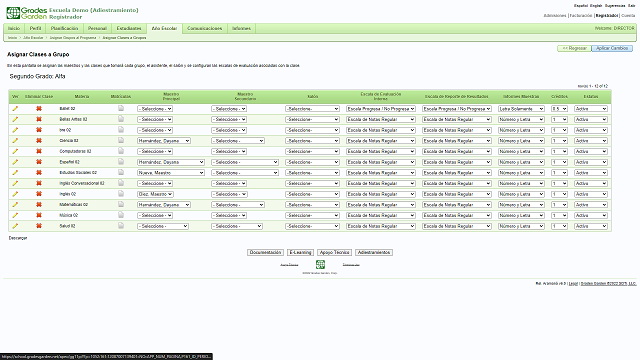Change Créditos dropdown for Ballet 02

click(x=559, y=109)
